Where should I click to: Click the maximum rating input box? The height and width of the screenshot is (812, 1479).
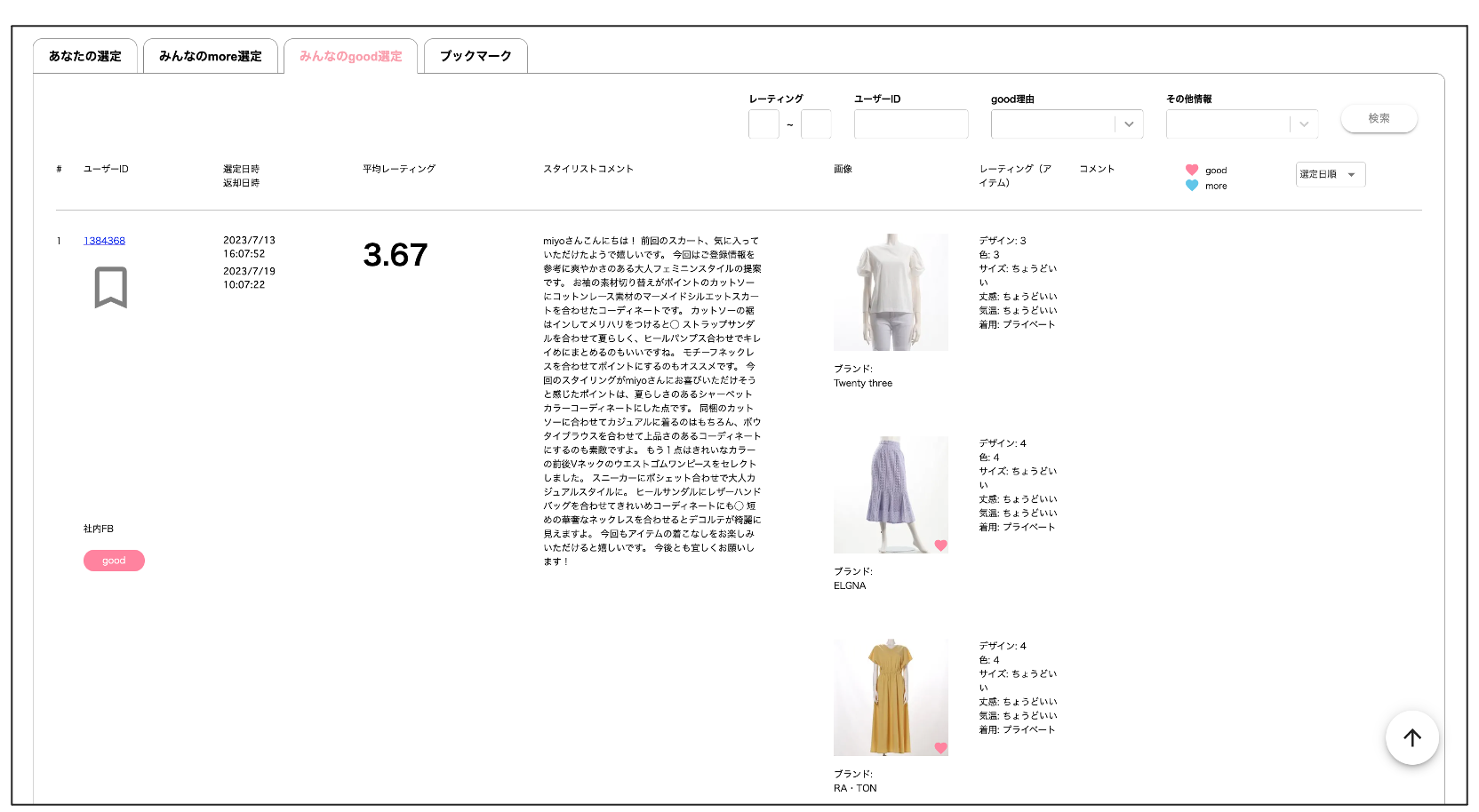tap(816, 124)
